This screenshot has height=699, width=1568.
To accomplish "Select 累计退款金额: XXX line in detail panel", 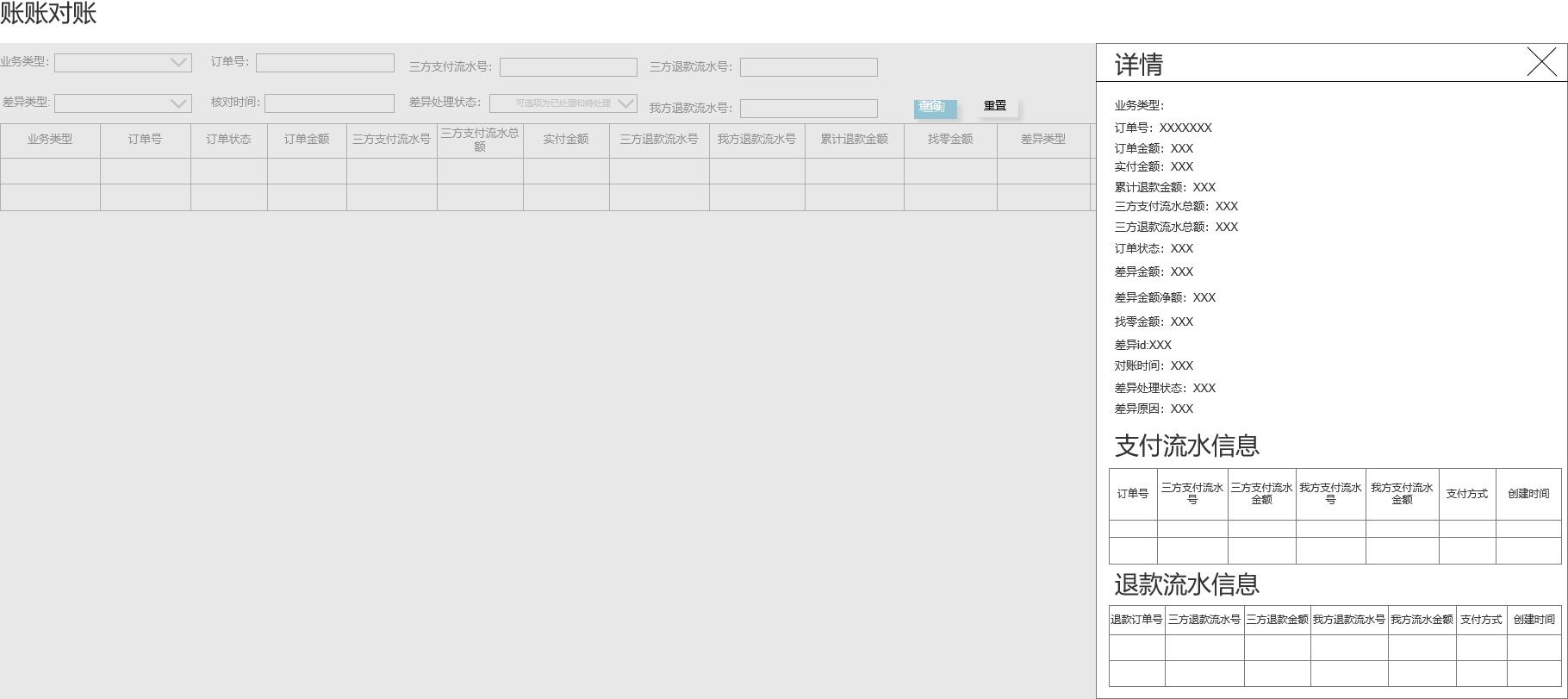I will pos(1165,187).
